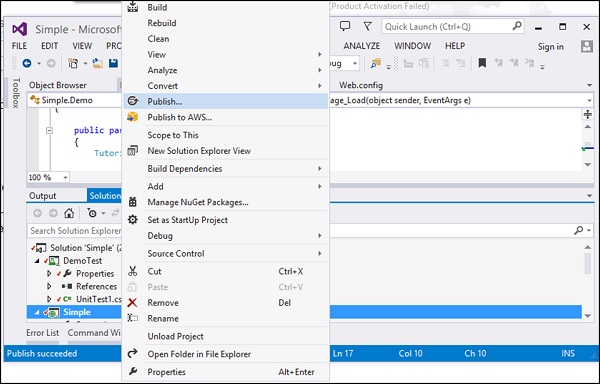Click the Navigate Backward arrow icon

coord(27,63)
